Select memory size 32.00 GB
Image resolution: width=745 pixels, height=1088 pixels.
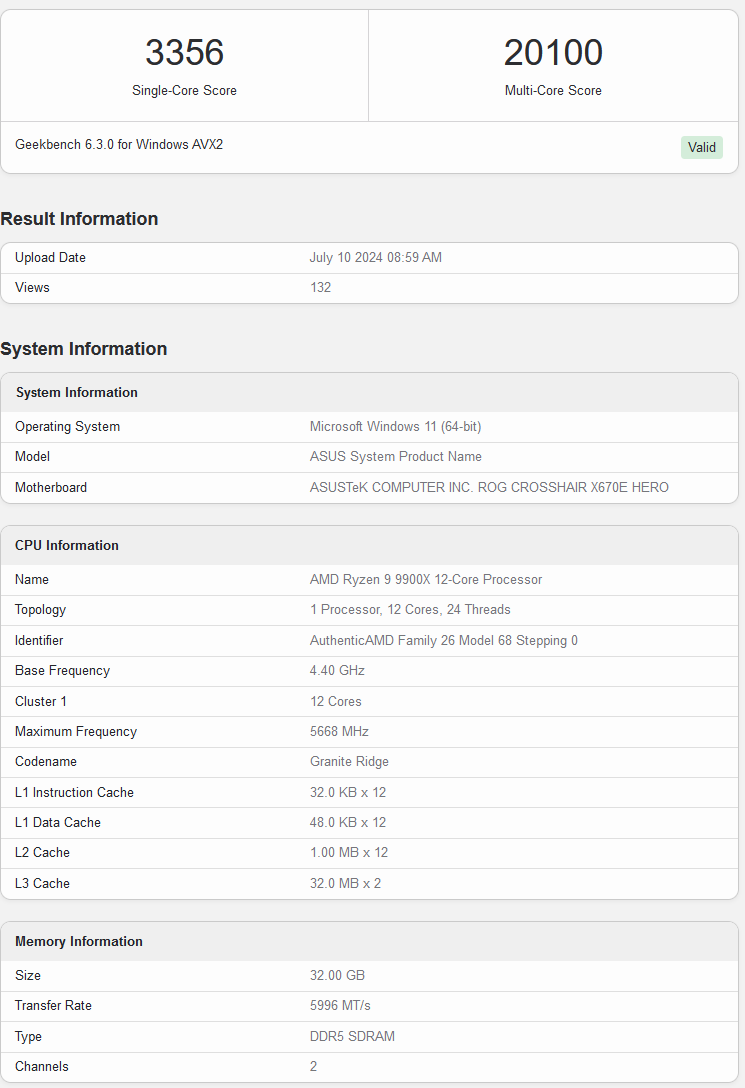click(x=337, y=976)
